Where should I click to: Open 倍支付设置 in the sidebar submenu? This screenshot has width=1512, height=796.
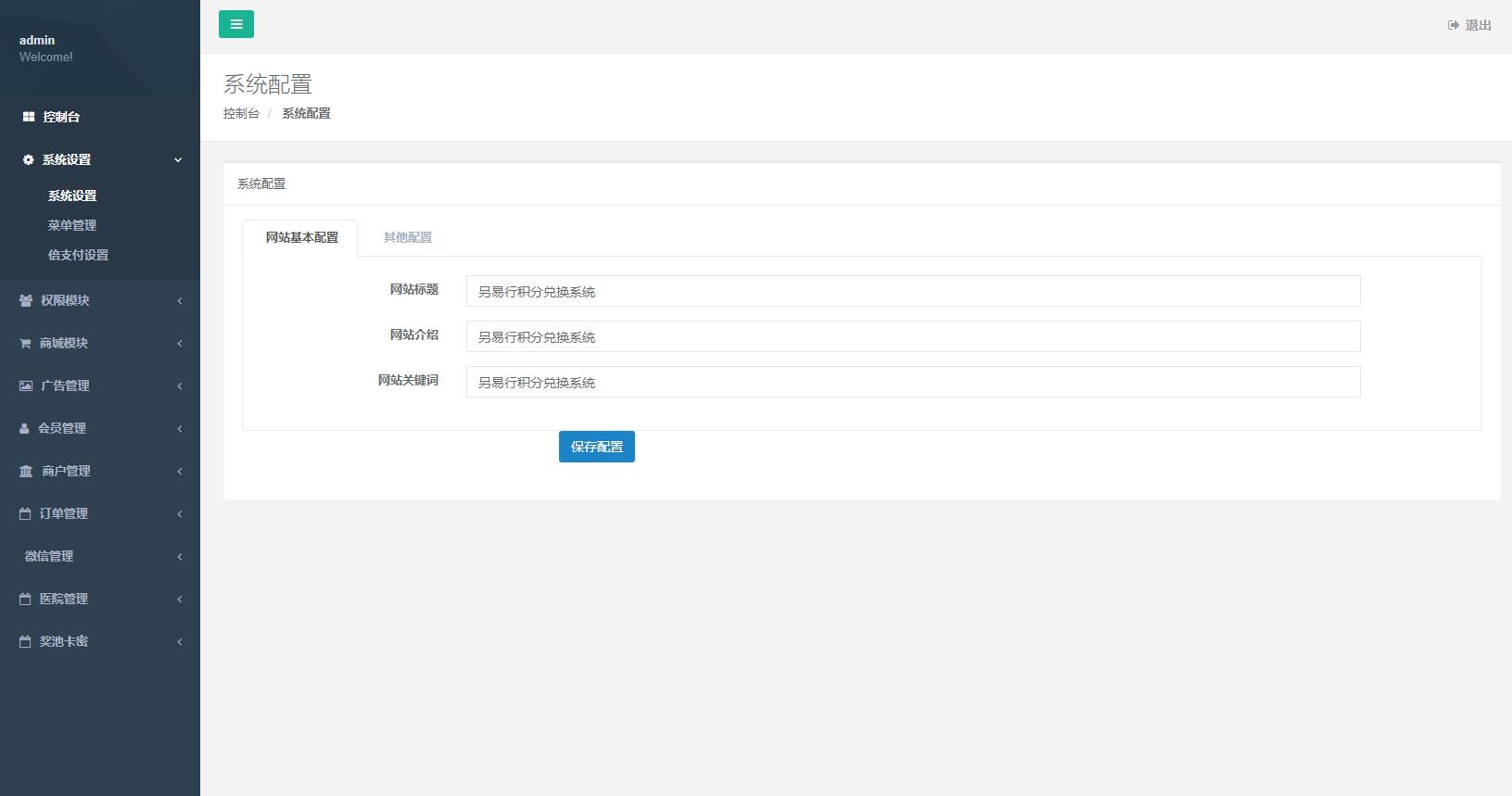[78, 255]
